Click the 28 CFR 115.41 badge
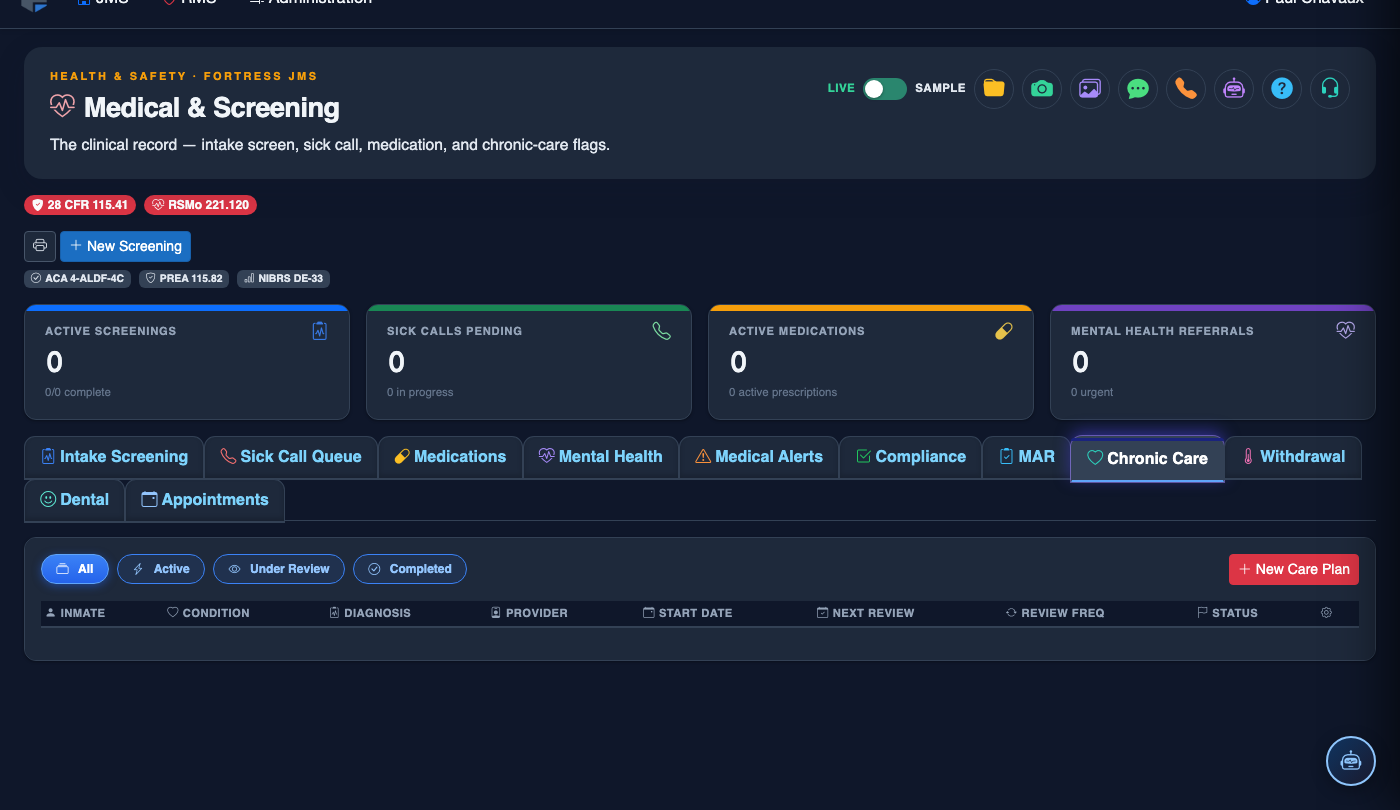 coord(80,205)
